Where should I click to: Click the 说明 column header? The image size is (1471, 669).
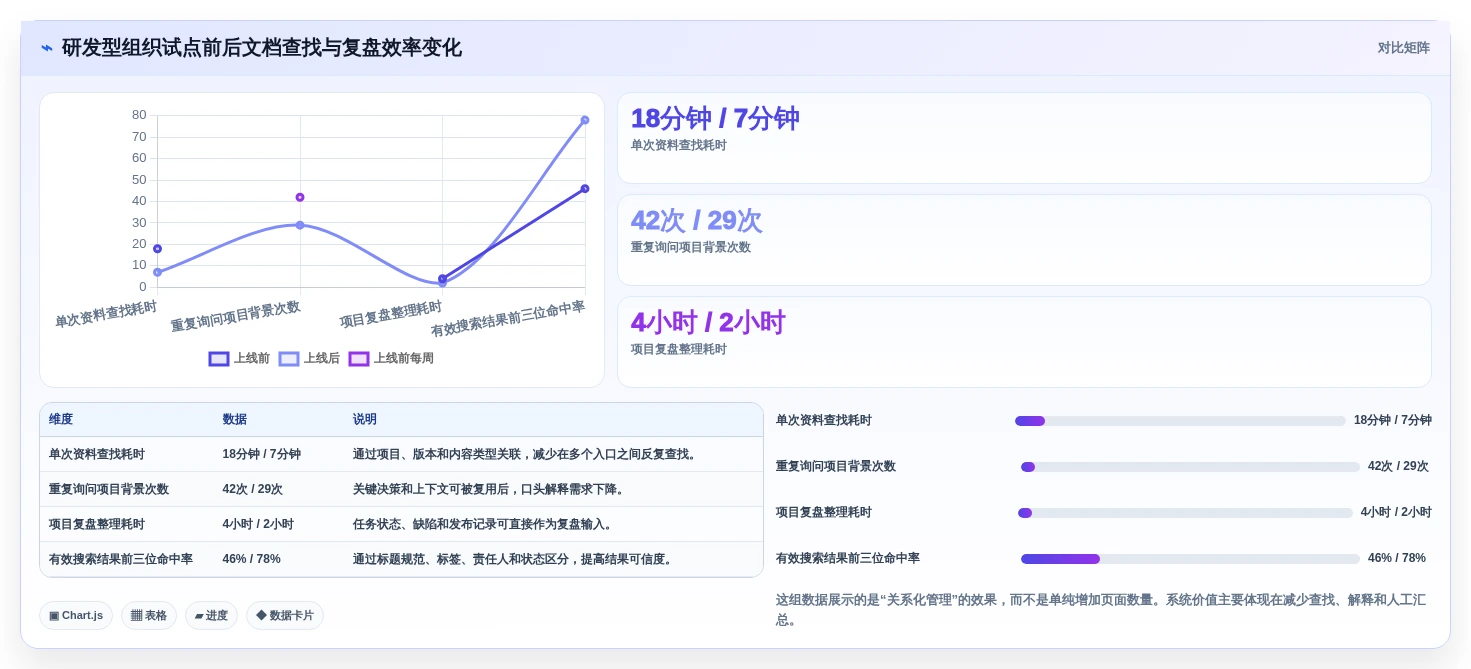pos(365,420)
